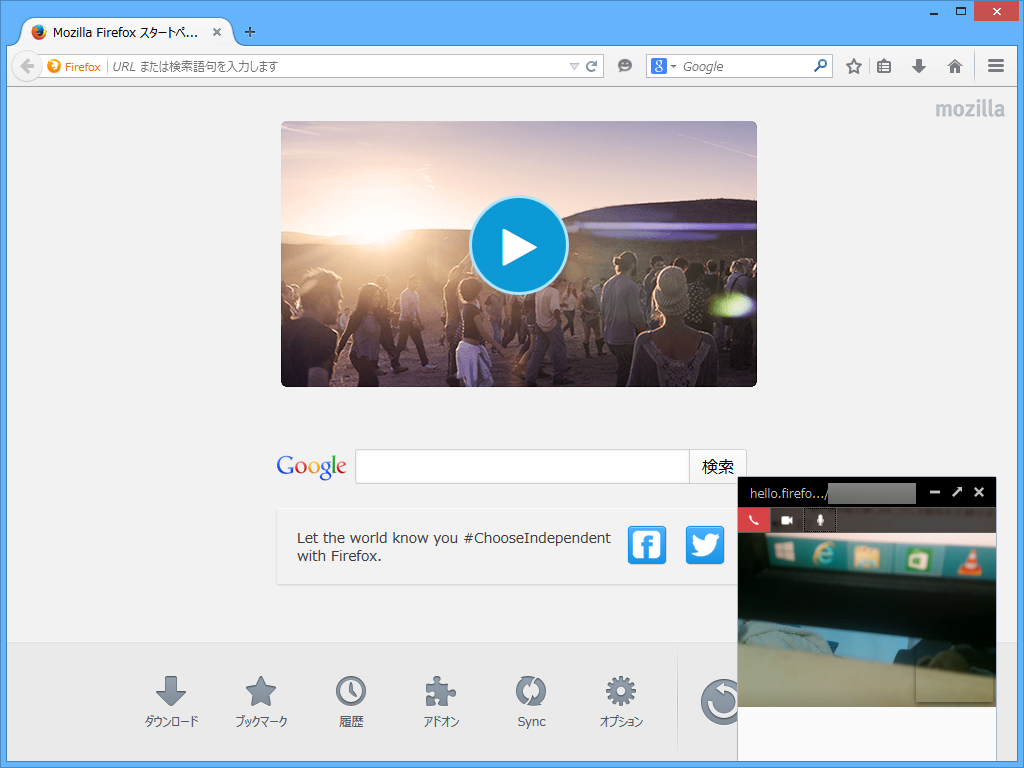Image resolution: width=1024 pixels, height=768 pixels.
Task: Open Sync shortcut
Action: [531, 702]
